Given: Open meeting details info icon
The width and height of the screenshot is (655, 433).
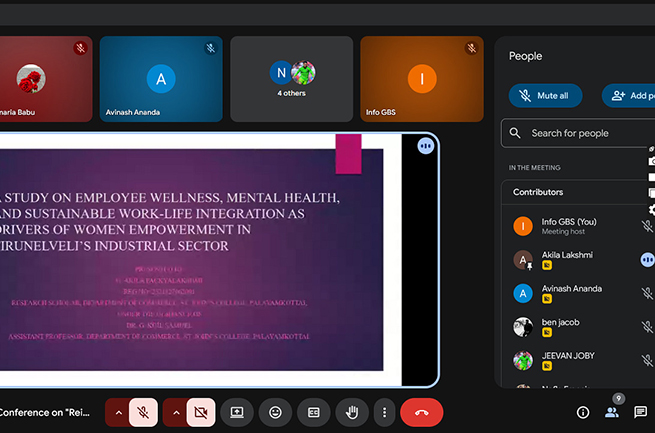Looking at the screenshot, I should (x=583, y=412).
